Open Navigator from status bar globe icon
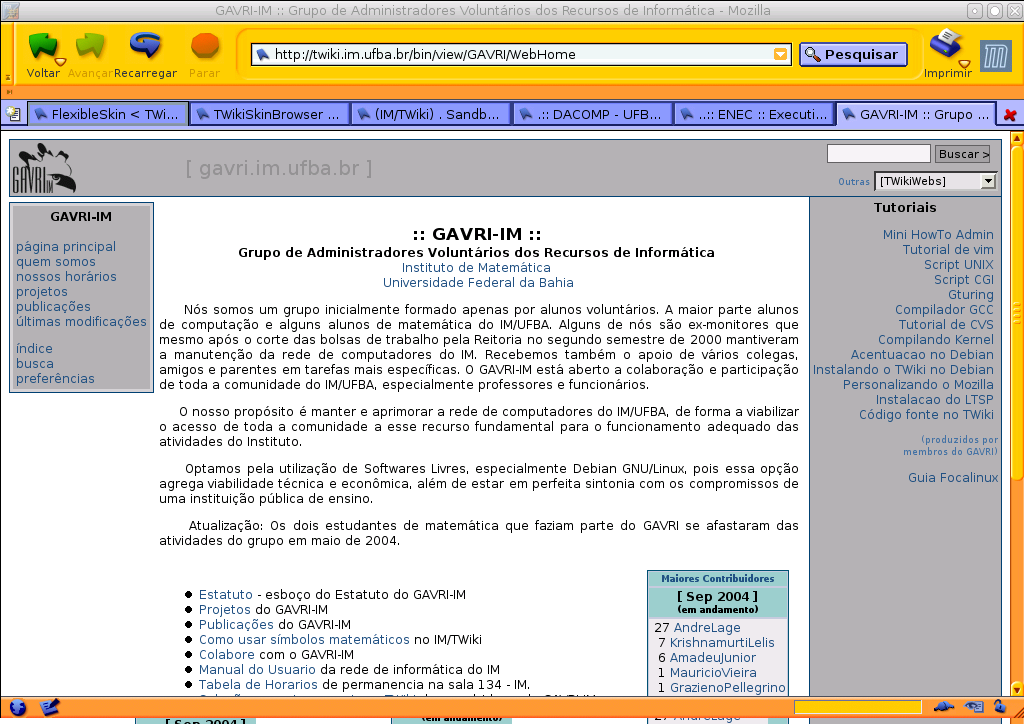The height and width of the screenshot is (724, 1024). 17,708
